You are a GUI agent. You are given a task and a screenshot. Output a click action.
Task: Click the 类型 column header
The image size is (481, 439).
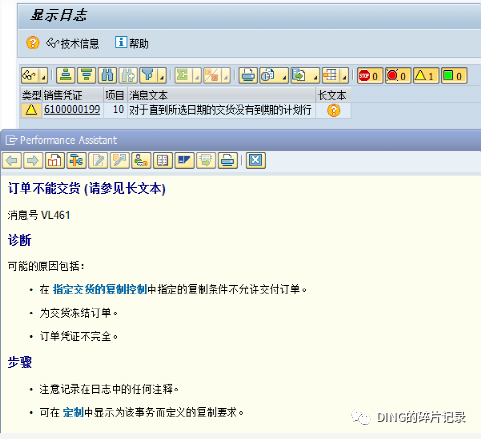pyautogui.click(x=31, y=95)
